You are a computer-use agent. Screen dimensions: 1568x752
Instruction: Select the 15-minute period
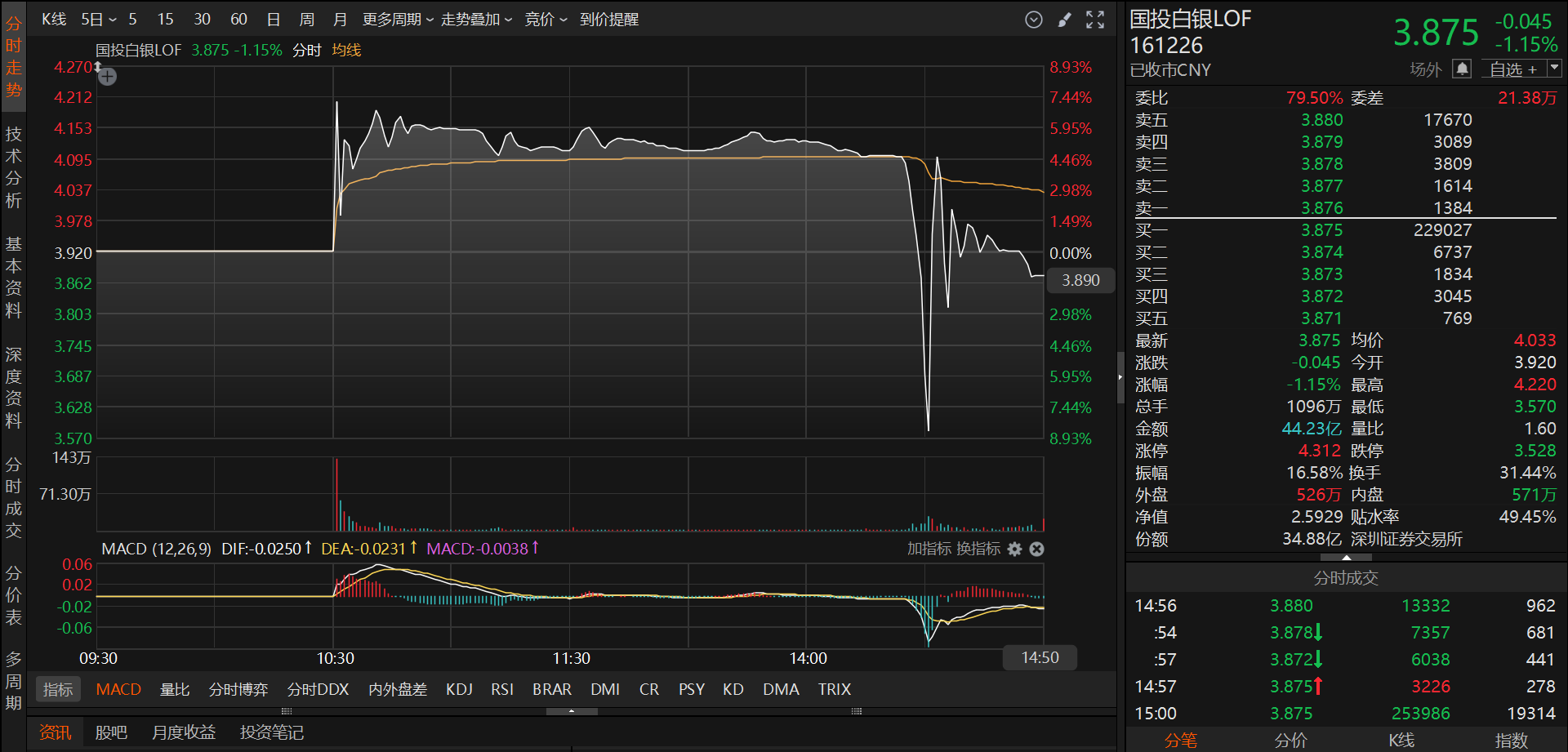(166, 20)
